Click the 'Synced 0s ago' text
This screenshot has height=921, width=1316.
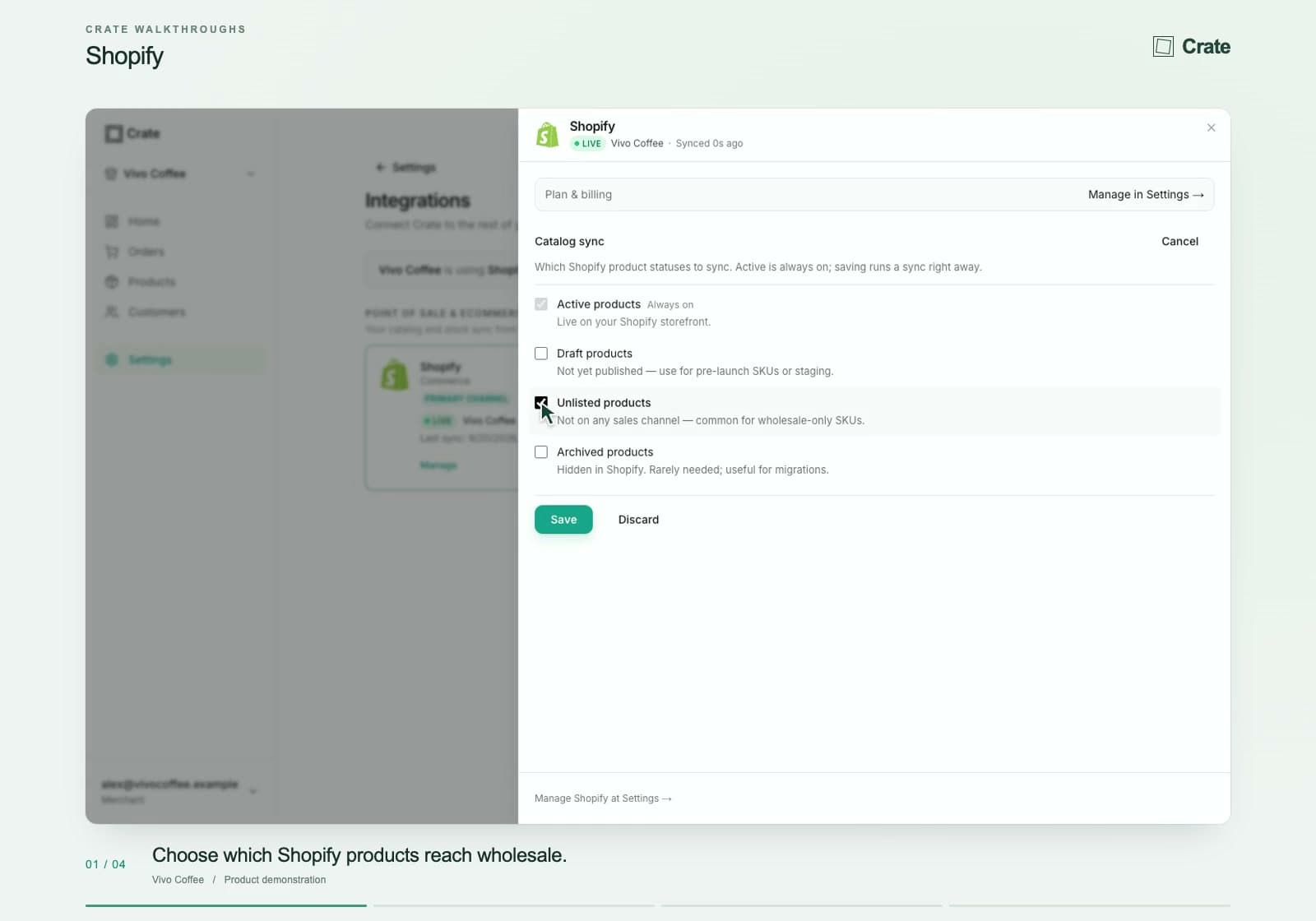coord(709,144)
